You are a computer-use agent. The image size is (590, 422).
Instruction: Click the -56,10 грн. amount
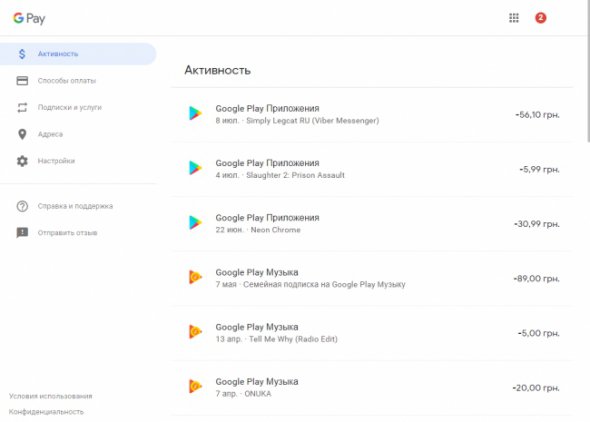tap(537, 115)
